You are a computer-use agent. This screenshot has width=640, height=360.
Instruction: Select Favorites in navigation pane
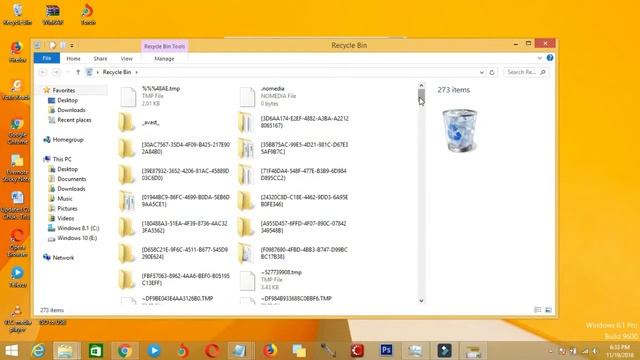click(x=64, y=90)
